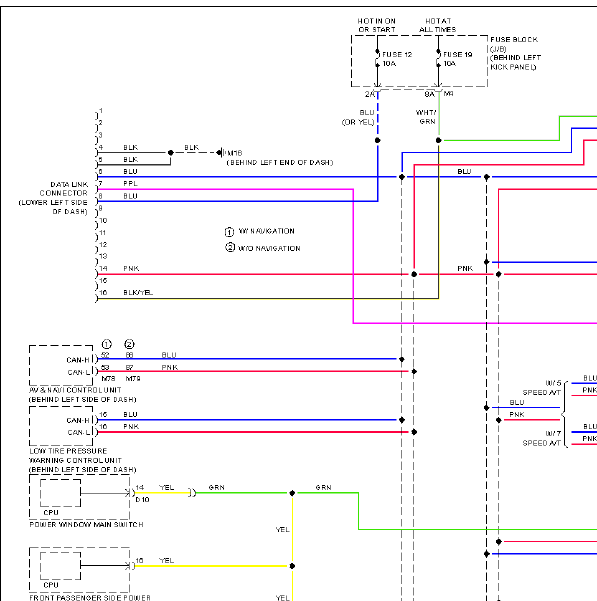Click pin number '53' on AV & NAVI unit
597x601 pixels.
(105, 368)
